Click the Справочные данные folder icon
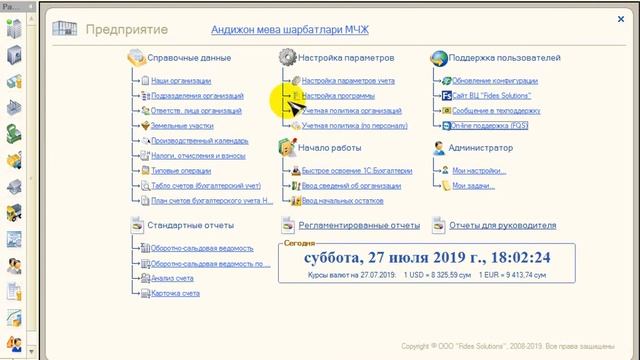 click(136, 58)
